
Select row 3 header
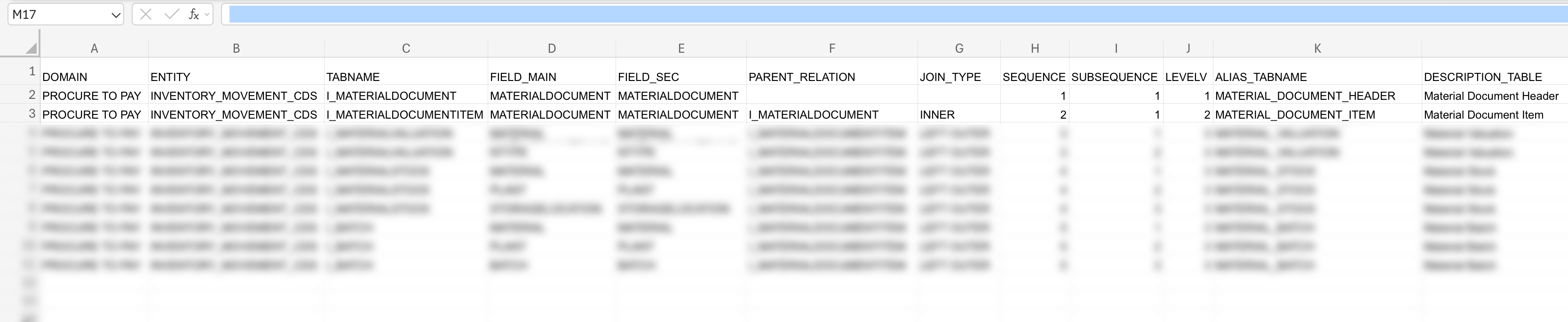32,114
